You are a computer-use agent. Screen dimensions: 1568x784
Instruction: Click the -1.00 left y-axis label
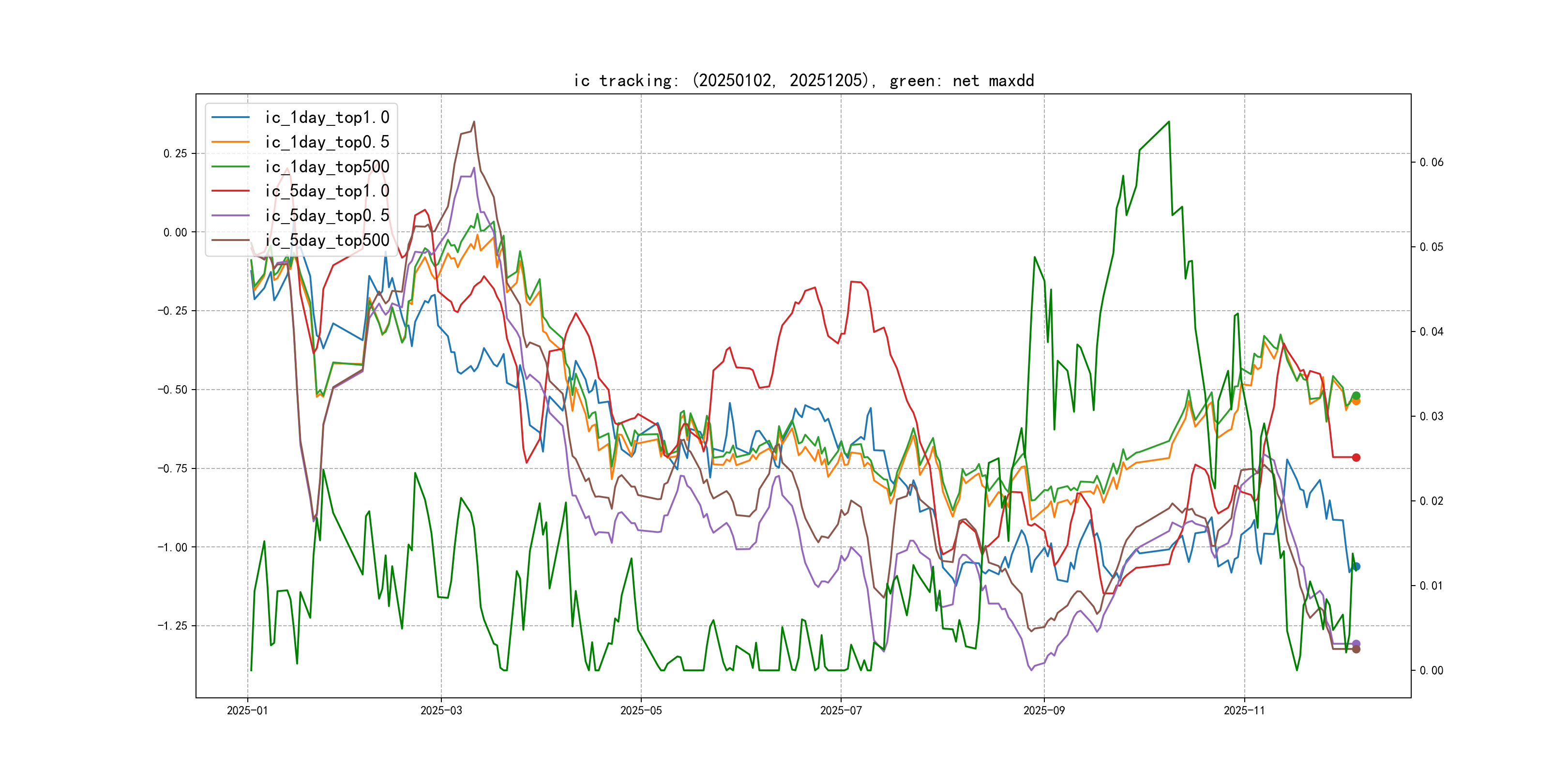tap(172, 547)
